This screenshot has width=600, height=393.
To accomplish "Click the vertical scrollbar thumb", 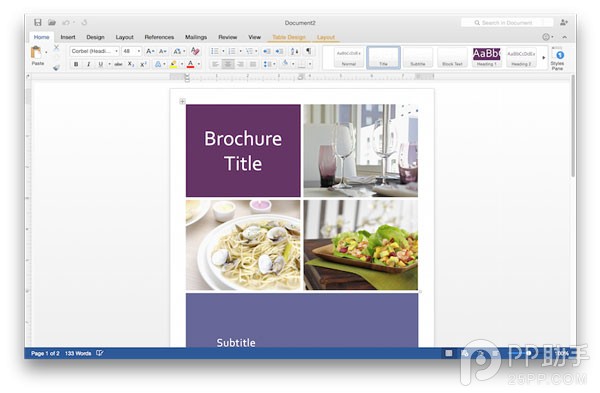I will 573,126.
